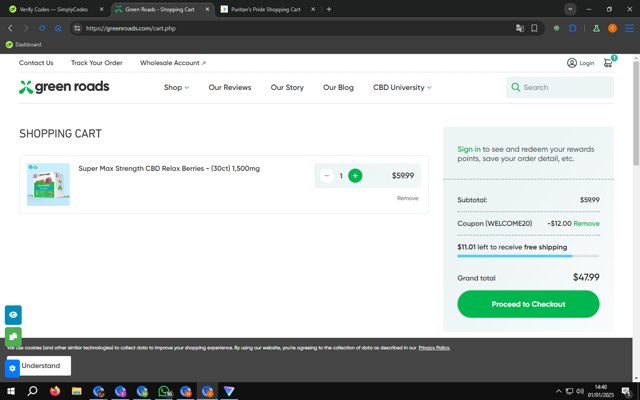Image resolution: width=640 pixels, height=400 pixels.
Task: Open Our Story menu item
Action: (287, 87)
